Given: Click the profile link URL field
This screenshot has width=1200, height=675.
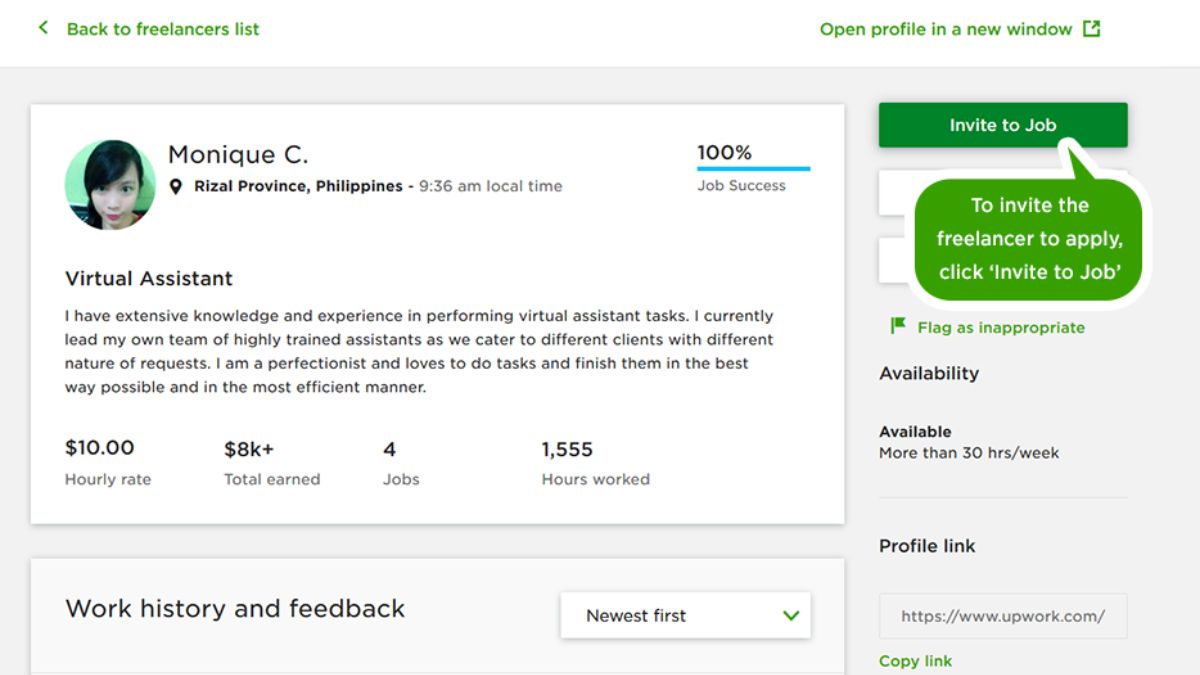Looking at the screenshot, I should (x=1002, y=616).
